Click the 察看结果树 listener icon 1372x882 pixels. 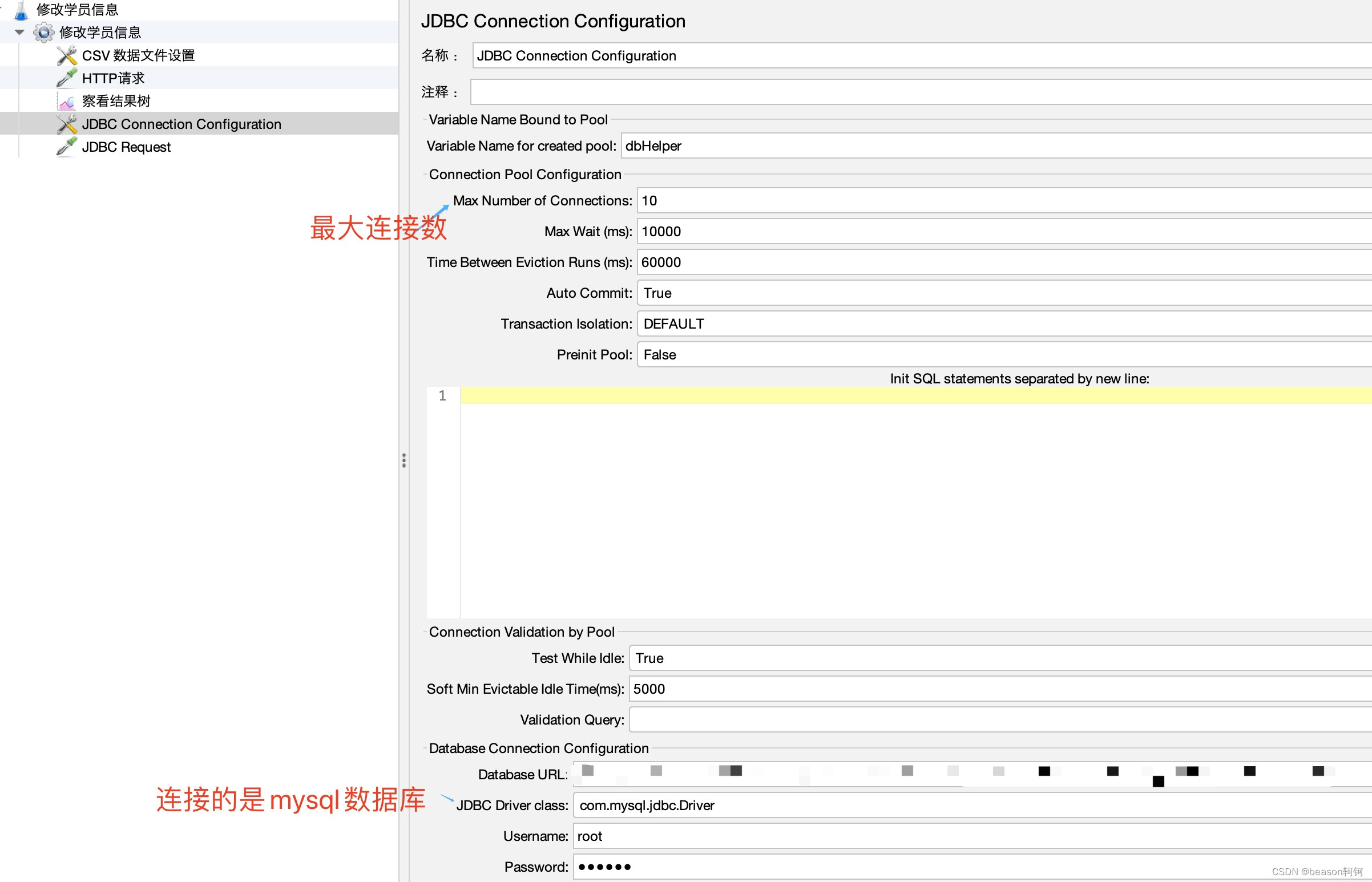coord(66,101)
